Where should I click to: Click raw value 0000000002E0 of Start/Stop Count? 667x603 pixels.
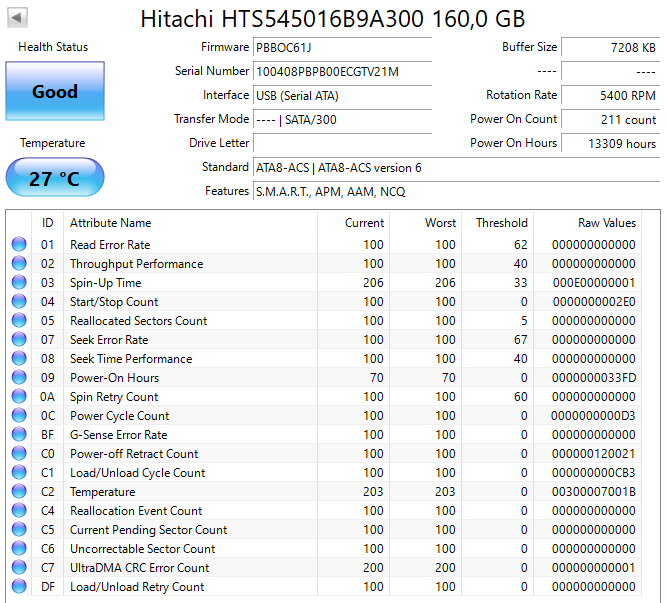click(594, 302)
